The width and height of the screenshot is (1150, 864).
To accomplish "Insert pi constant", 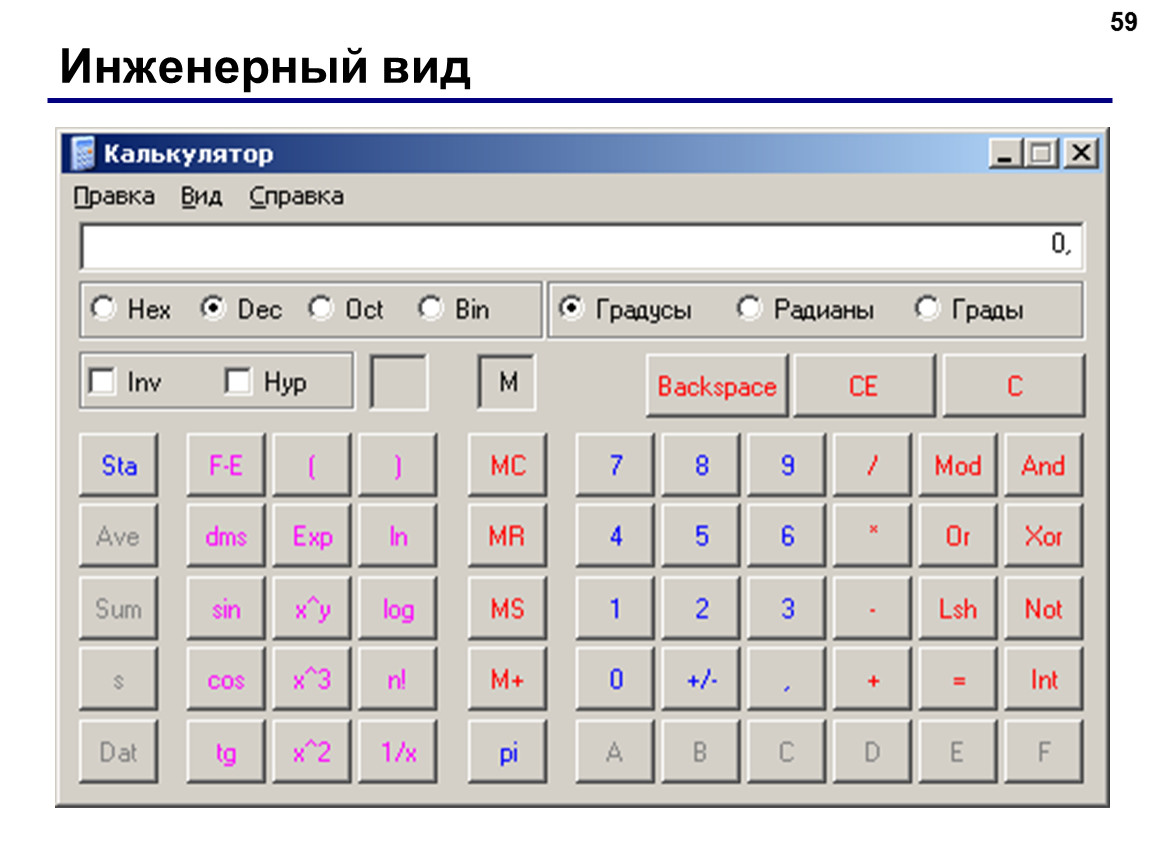I will (508, 752).
